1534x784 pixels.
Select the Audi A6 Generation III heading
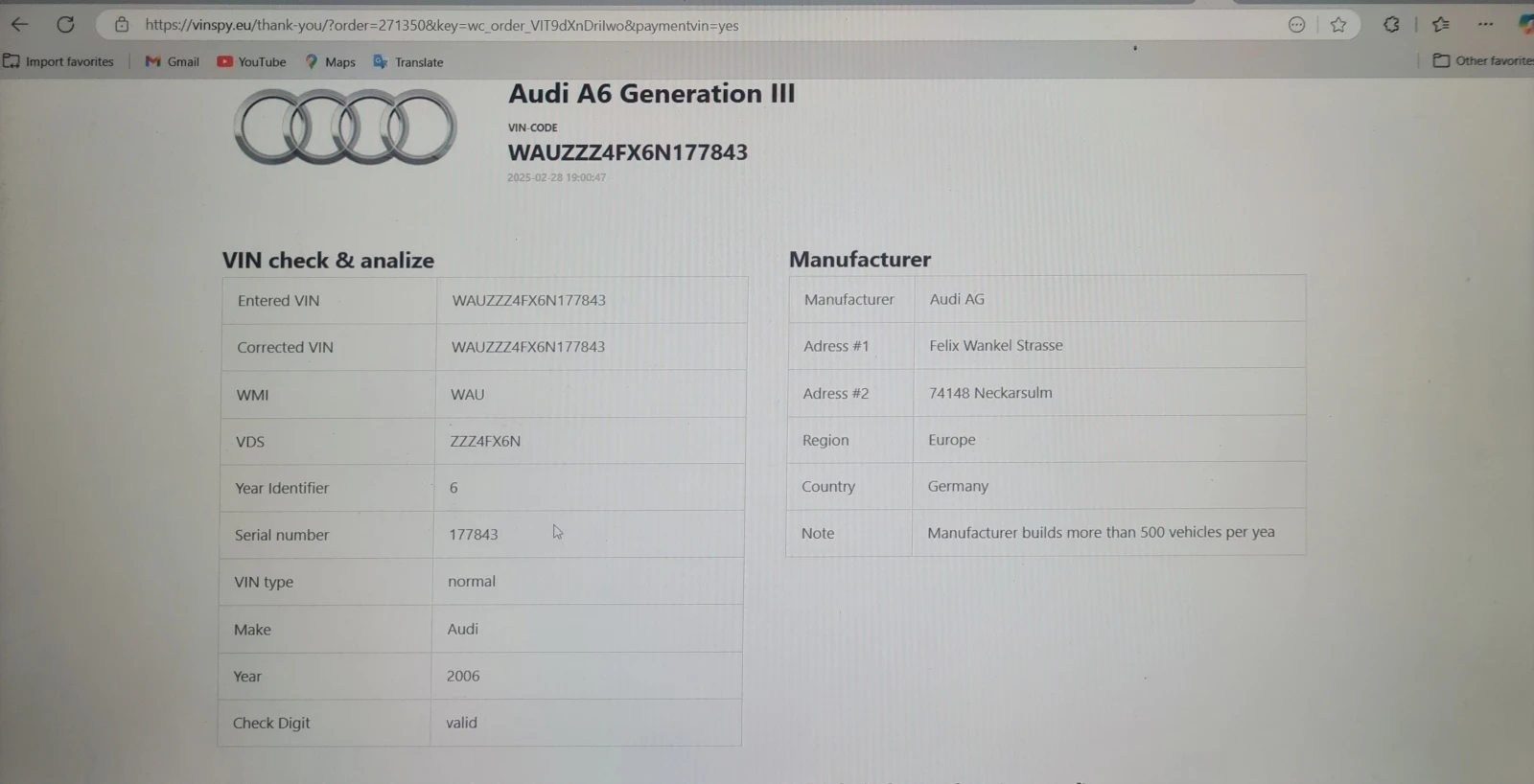(x=651, y=94)
